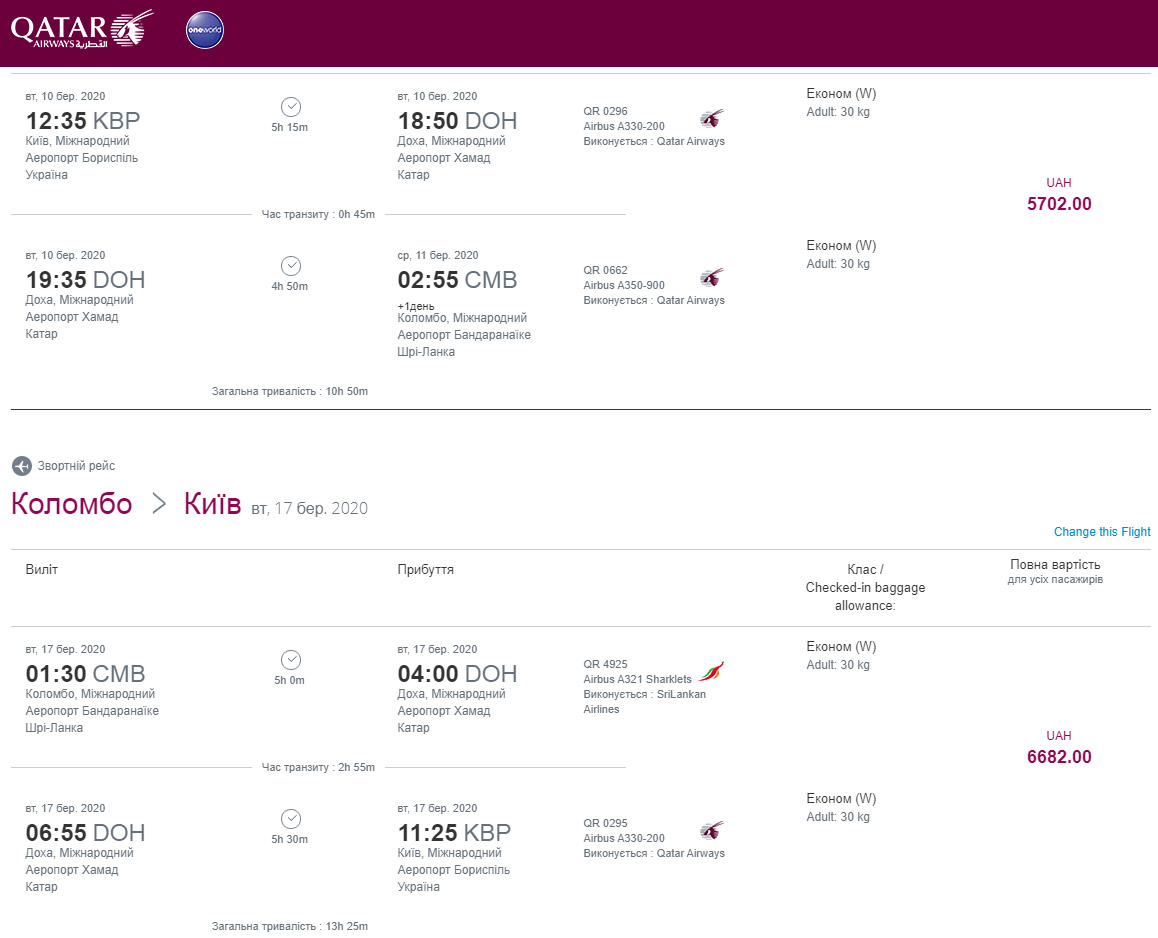Image resolution: width=1158 pixels, height=938 pixels.
Task: Click the clock icon above 5h 15m duration
Action: coord(291,107)
